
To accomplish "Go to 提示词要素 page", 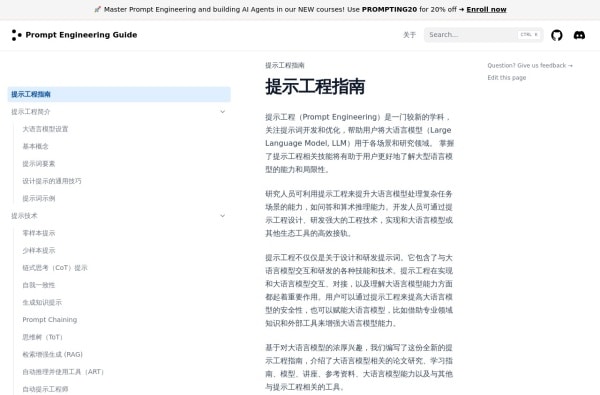I will coord(39,164).
